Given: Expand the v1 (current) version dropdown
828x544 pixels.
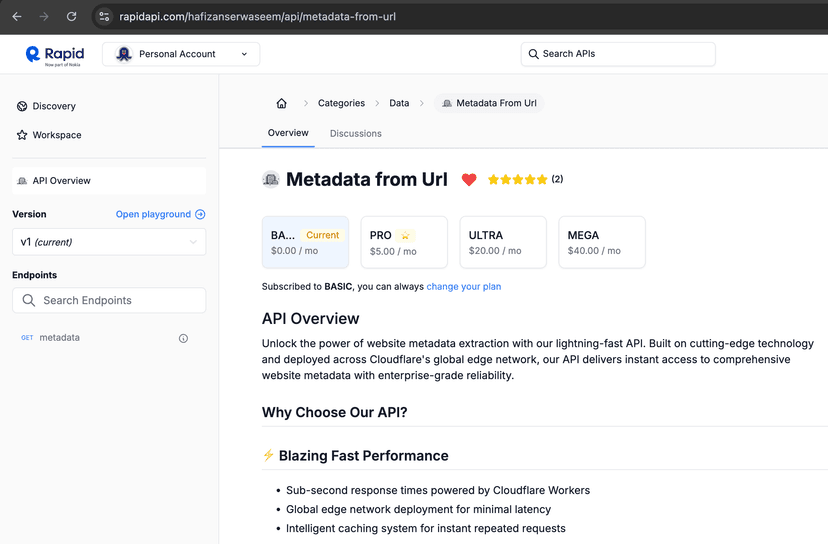Looking at the screenshot, I should (x=109, y=242).
